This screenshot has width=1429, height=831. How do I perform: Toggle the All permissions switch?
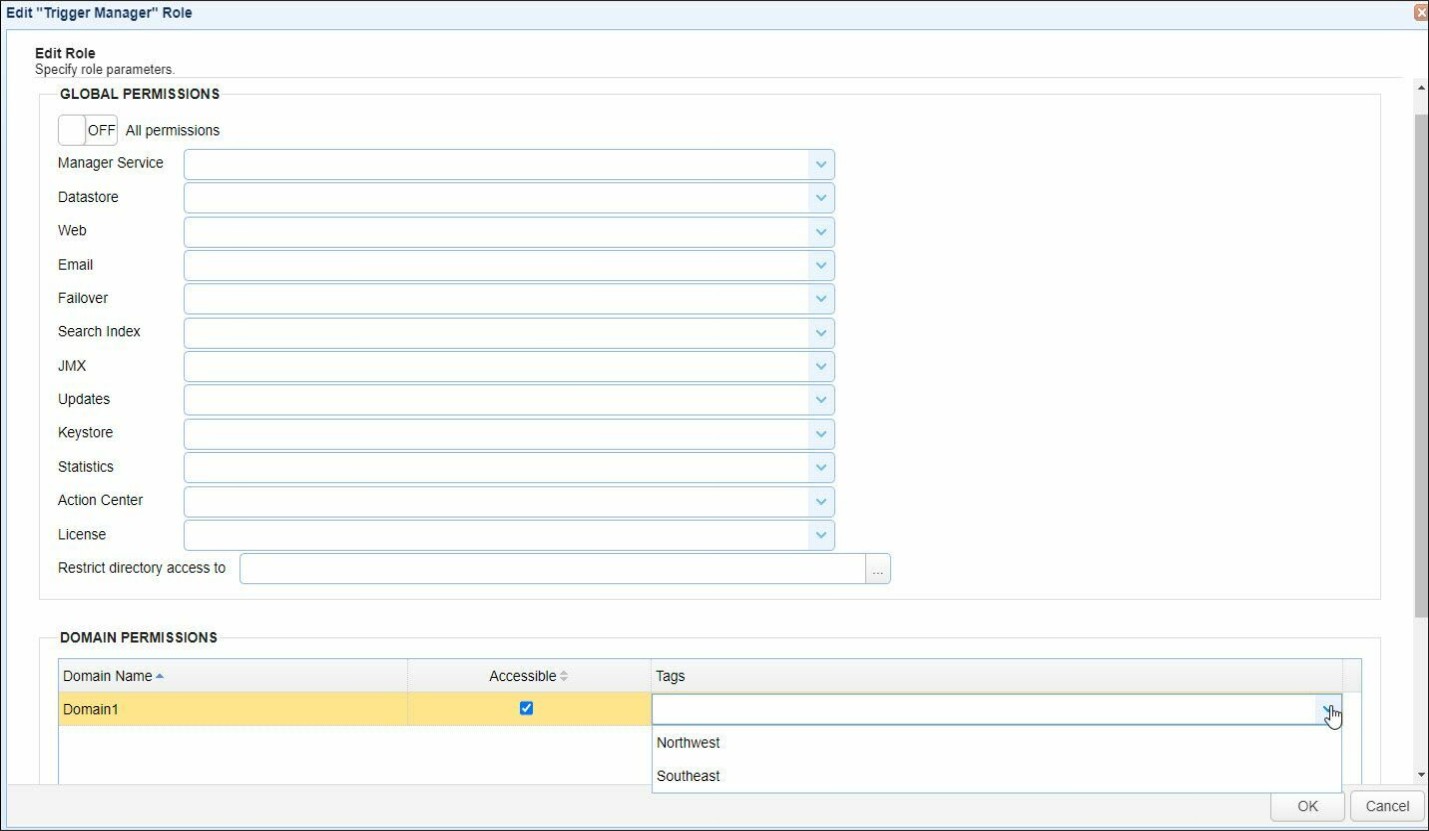[x=87, y=130]
